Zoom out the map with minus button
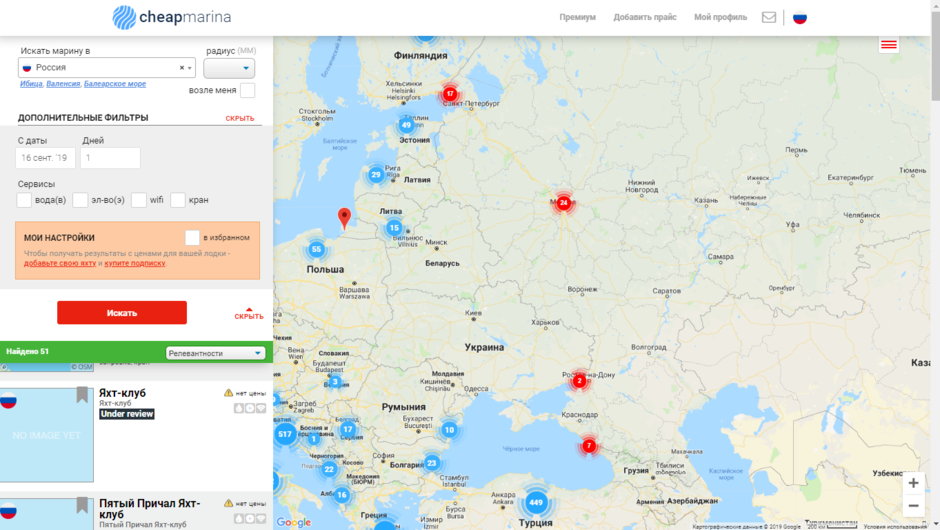The image size is (940, 530). pyautogui.click(x=913, y=506)
